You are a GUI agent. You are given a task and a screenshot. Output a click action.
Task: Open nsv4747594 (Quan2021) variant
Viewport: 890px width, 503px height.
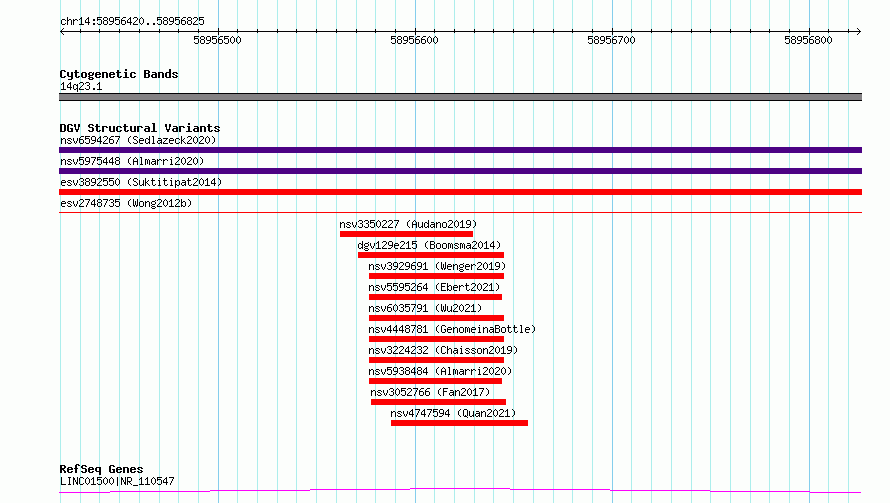coord(453,413)
